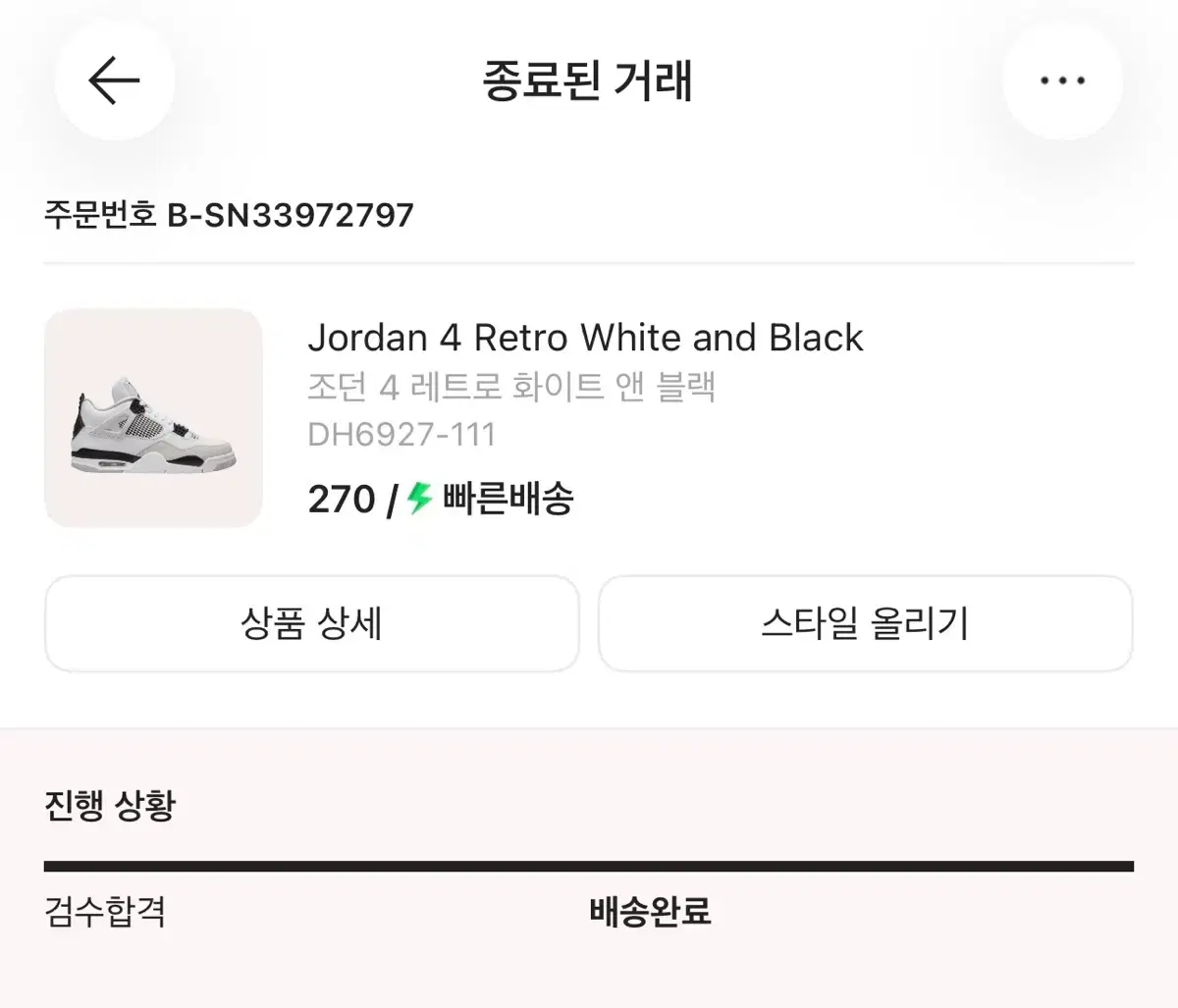Open the Jordan 4 sneaker thumbnail

153,418
